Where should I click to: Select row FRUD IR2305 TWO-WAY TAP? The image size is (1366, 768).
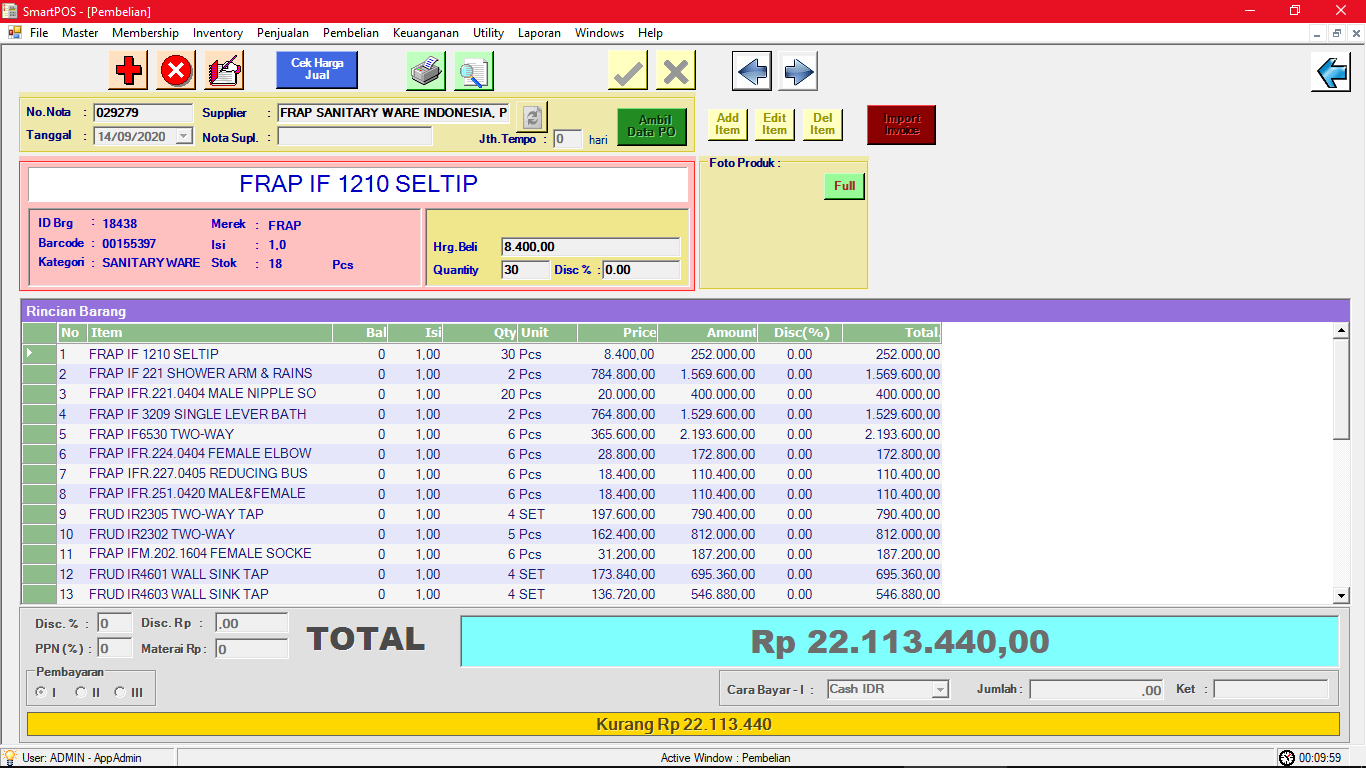click(482, 514)
